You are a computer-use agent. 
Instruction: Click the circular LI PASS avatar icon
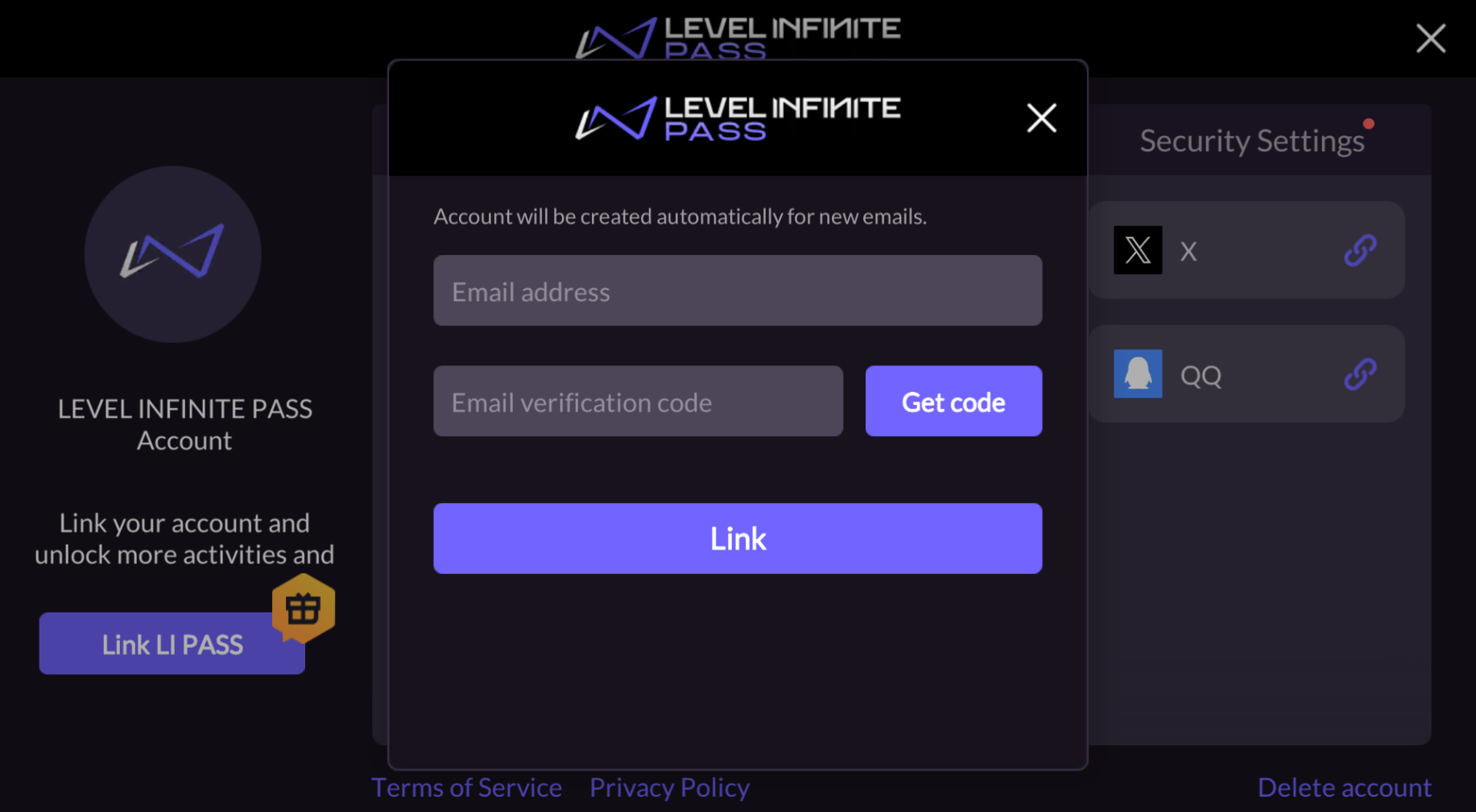[172, 254]
